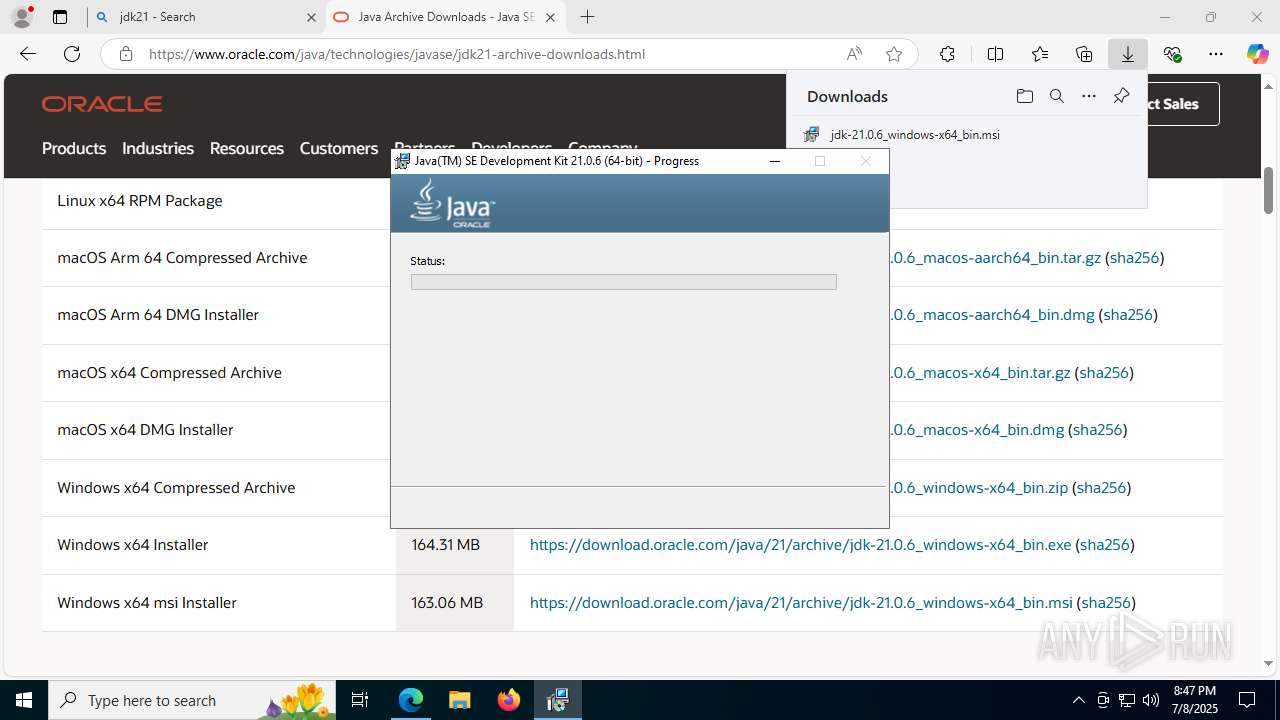Viewport: 1280px width, 720px height.
Task: Open the Industries menu
Action: (x=158, y=148)
